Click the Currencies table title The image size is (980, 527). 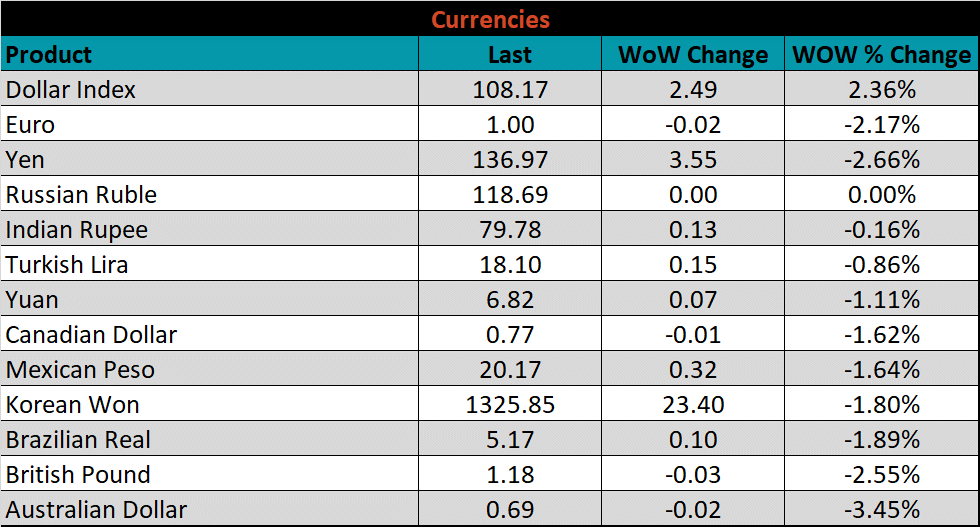tap(490, 19)
